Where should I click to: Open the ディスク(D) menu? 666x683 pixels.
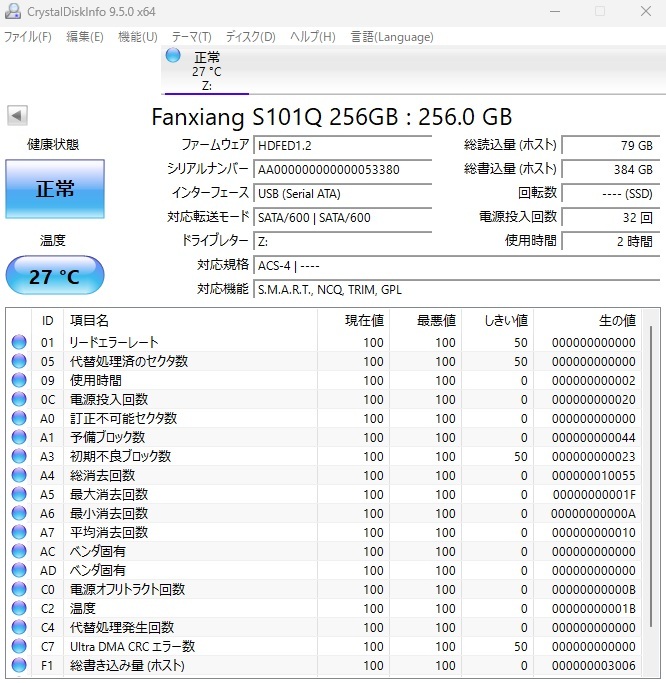coord(250,37)
